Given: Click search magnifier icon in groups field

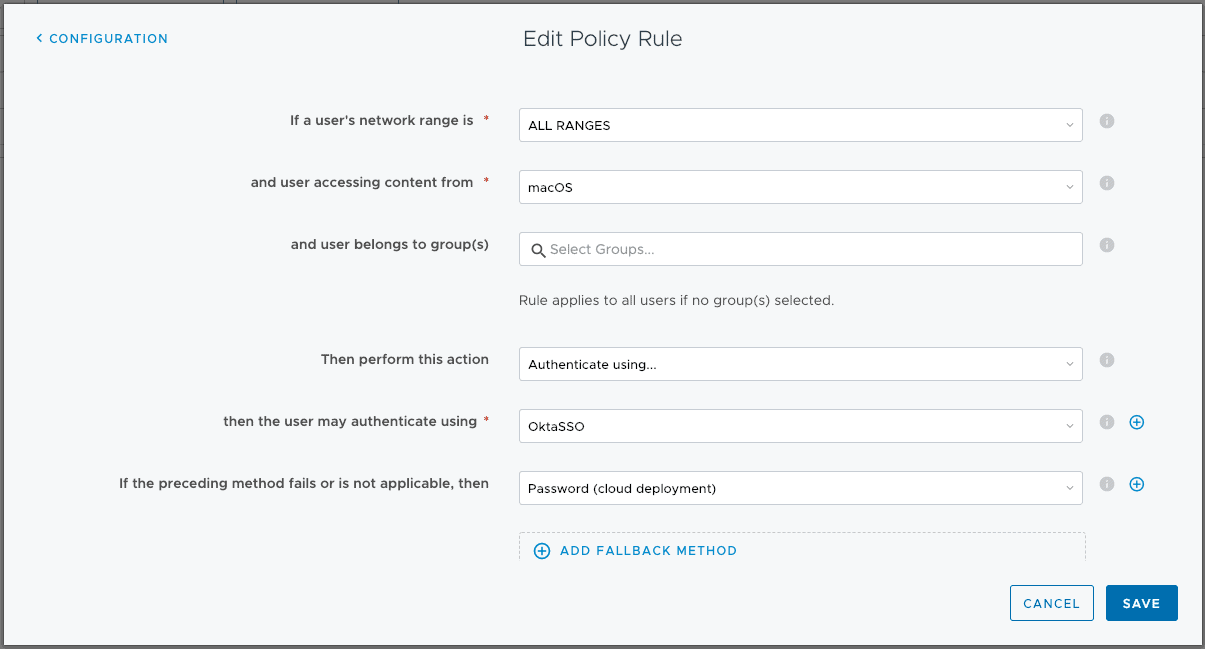Looking at the screenshot, I should (538, 250).
